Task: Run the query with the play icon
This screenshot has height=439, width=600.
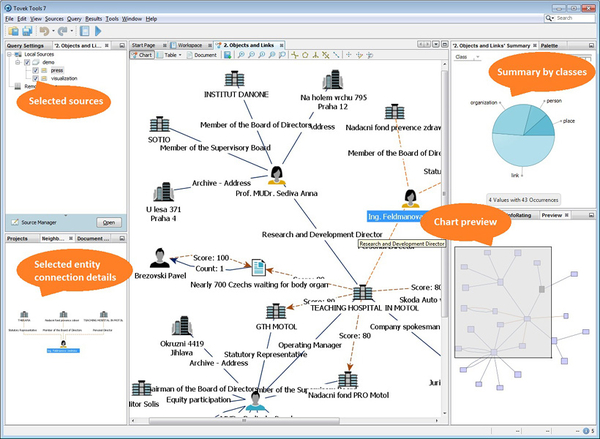Action: [x=98, y=31]
